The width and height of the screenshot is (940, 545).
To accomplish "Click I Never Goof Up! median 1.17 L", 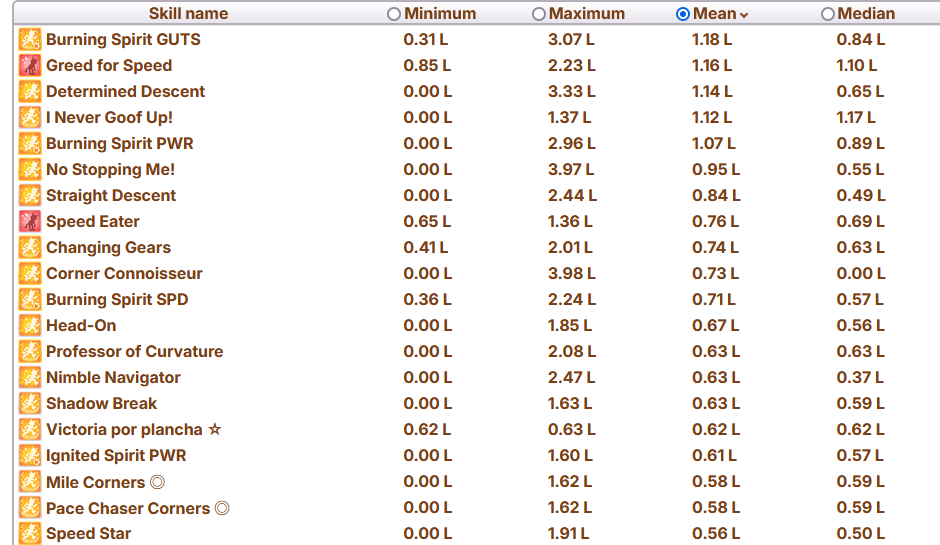I will [856, 118].
